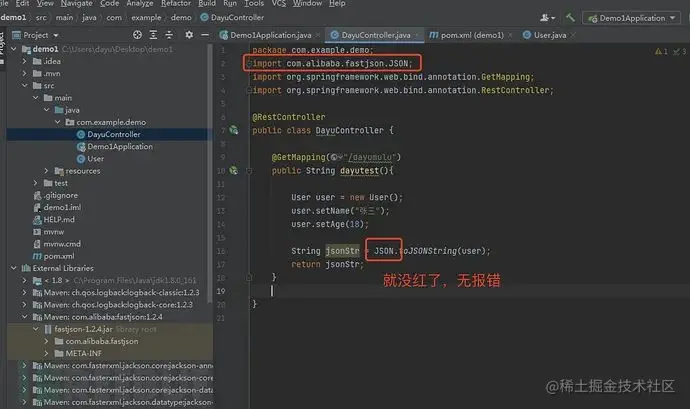The height and width of the screenshot is (409, 690).
Task: Hide the Project panel with minus icon
Action: [x=205, y=35]
